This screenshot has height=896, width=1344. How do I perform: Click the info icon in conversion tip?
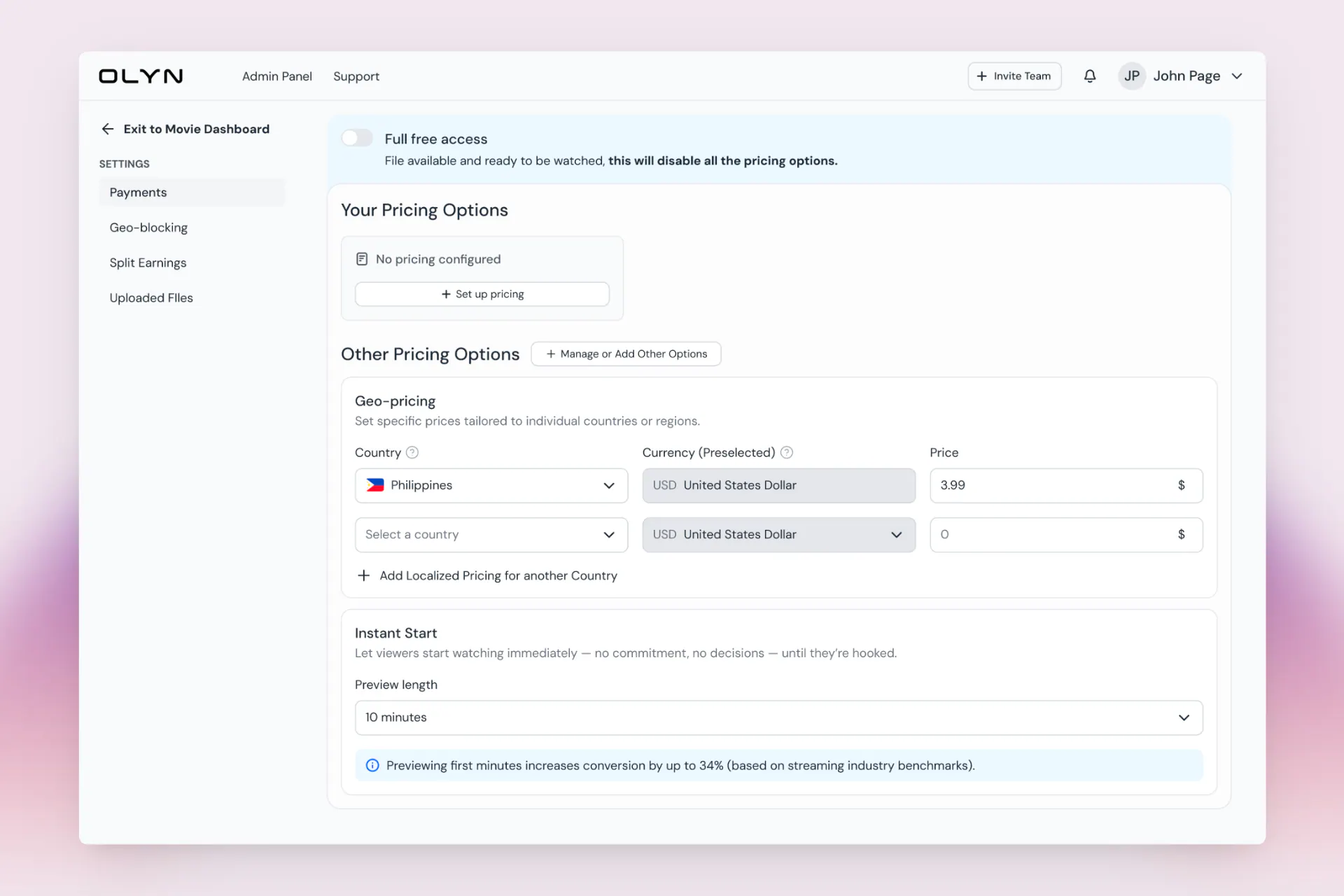tap(372, 765)
